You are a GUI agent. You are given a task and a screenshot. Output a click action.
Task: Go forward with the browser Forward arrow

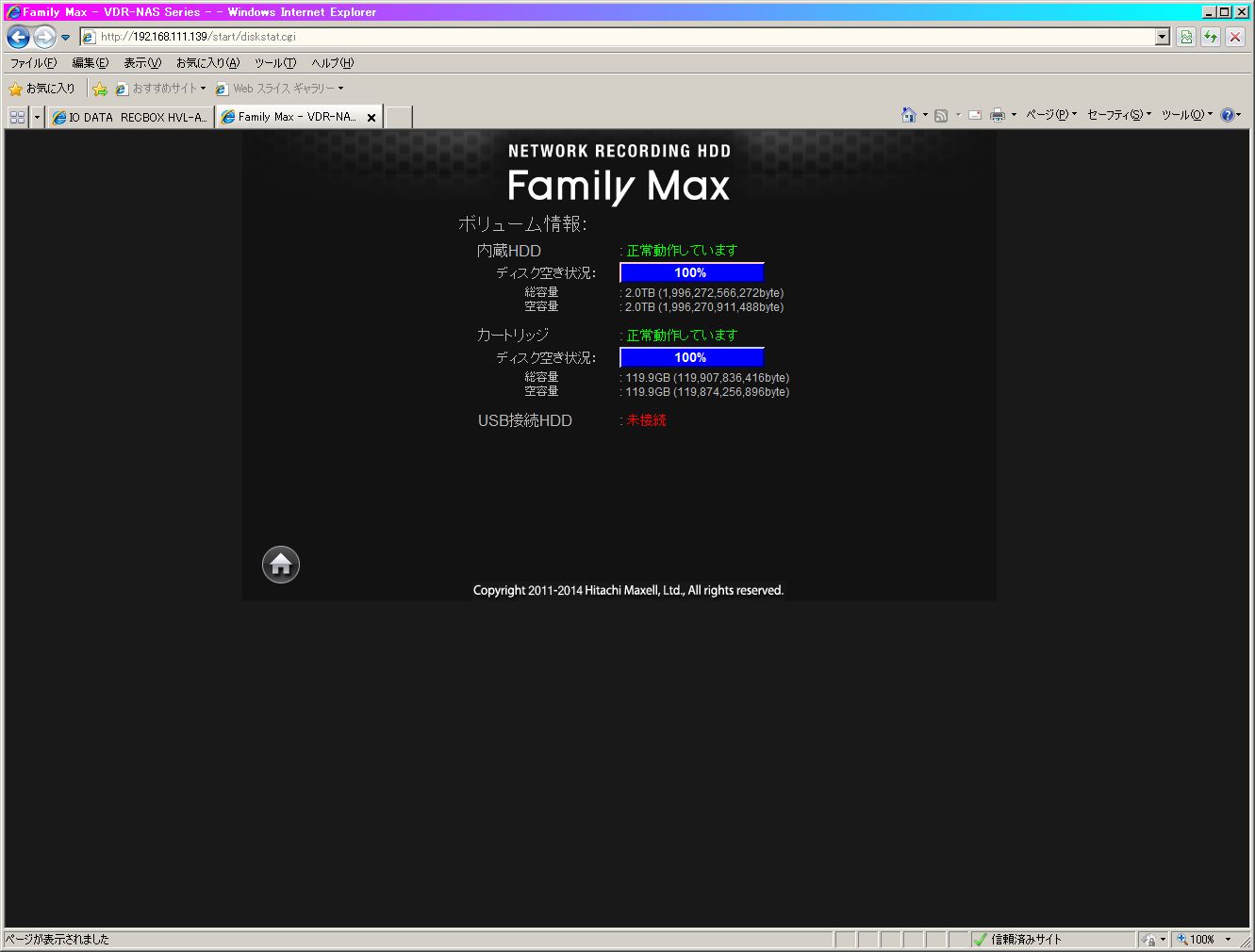pos(44,37)
